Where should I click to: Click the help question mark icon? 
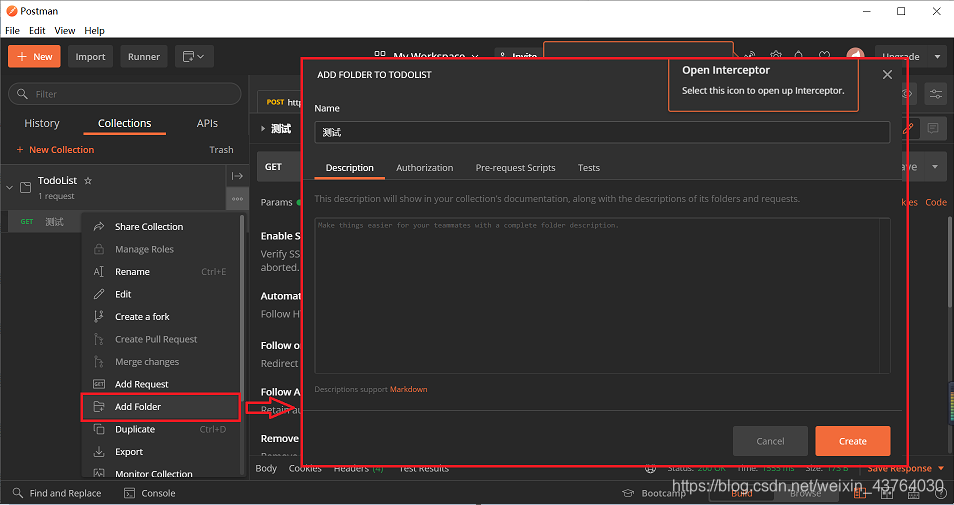(x=941, y=493)
